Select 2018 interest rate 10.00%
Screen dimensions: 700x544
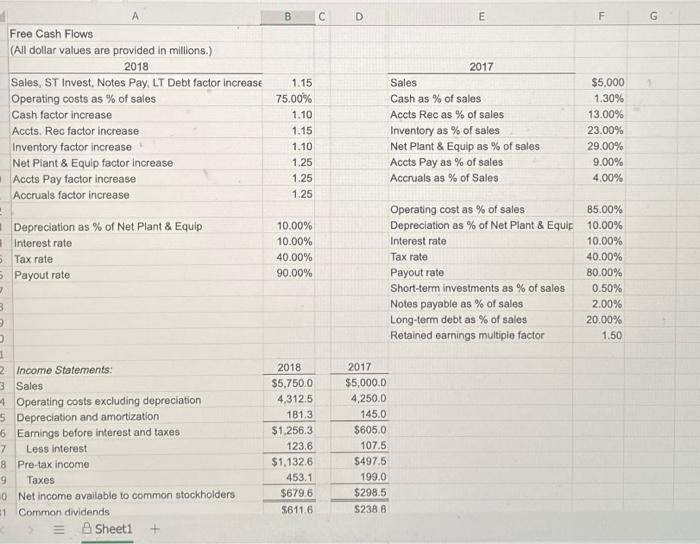(294, 241)
